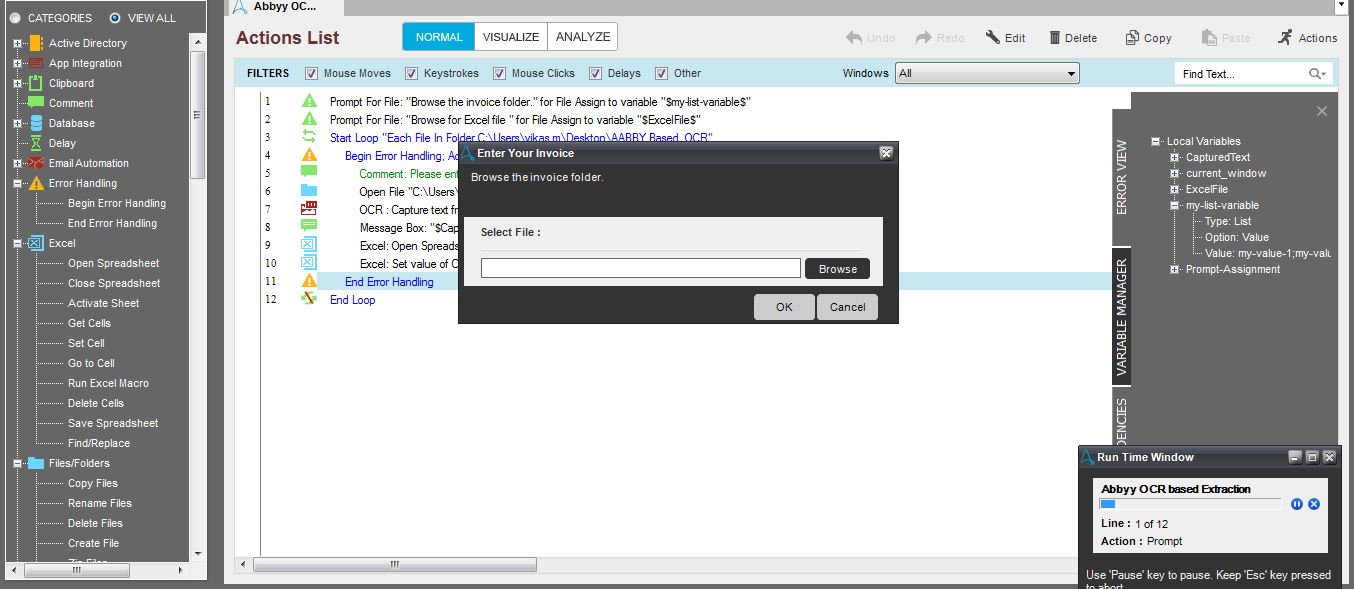Open the ERROR VIEW side tab
Image resolution: width=1354 pixels, height=589 pixels.
(x=1121, y=177)
